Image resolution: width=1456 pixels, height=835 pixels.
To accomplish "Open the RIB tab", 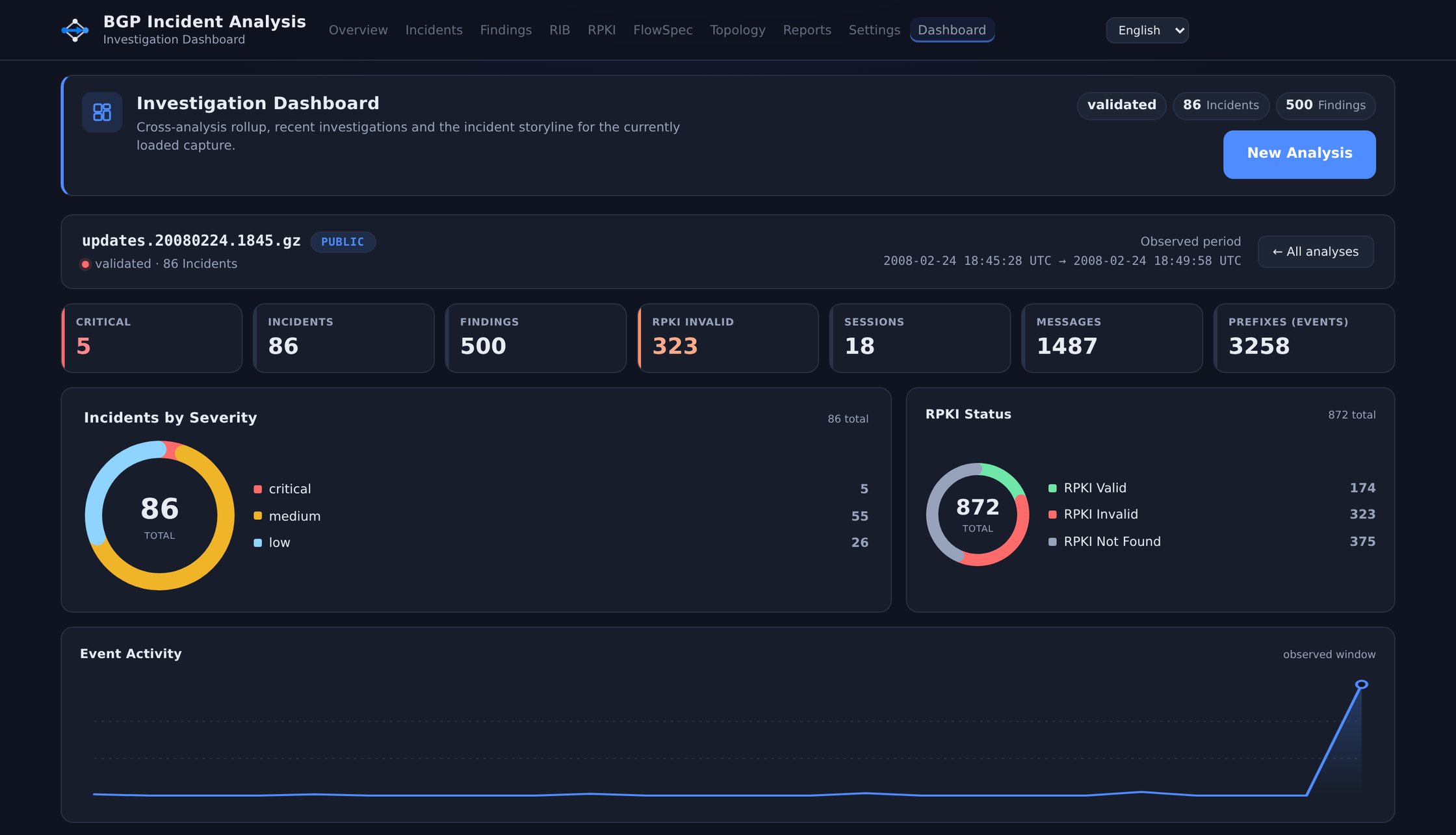I will coord(560,30).
